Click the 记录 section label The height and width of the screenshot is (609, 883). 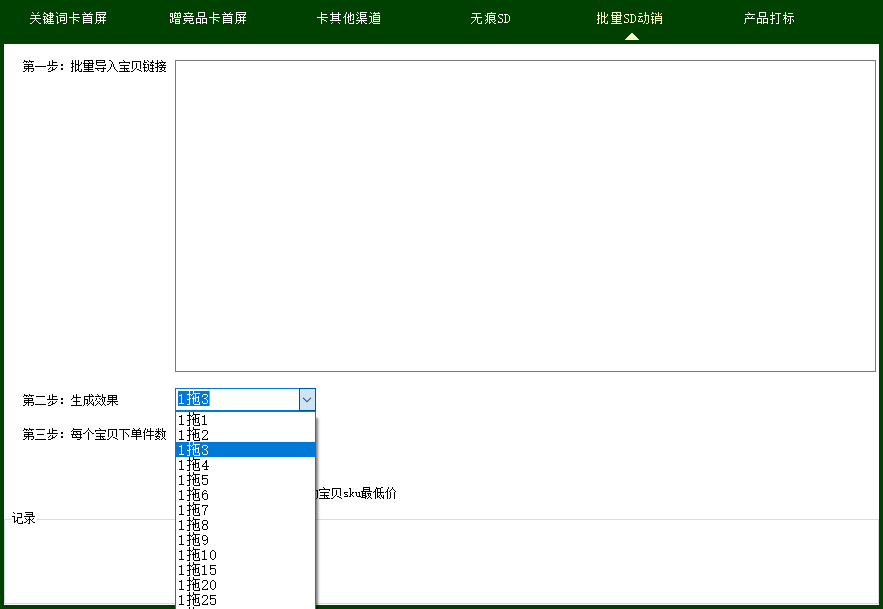[x=23, y=518]
